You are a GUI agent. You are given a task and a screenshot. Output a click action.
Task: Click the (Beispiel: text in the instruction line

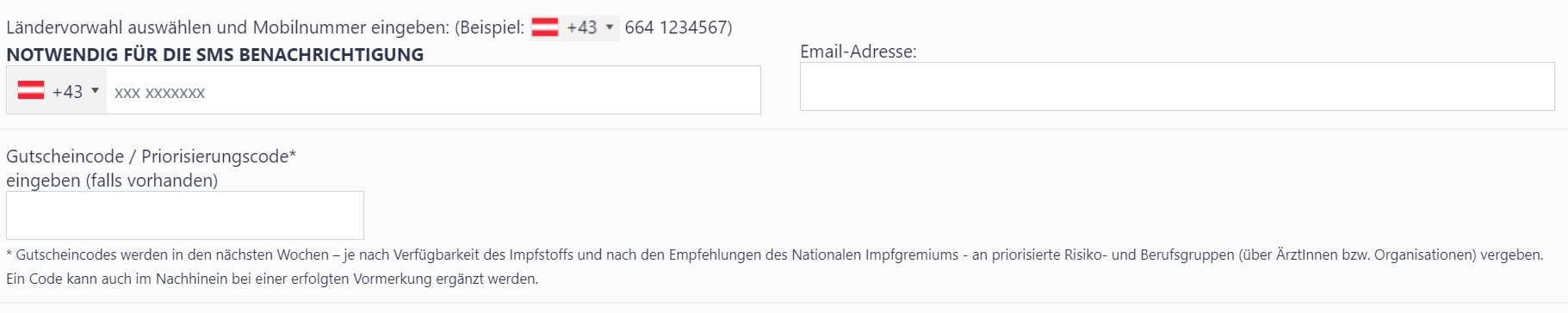tap(489, 28)
